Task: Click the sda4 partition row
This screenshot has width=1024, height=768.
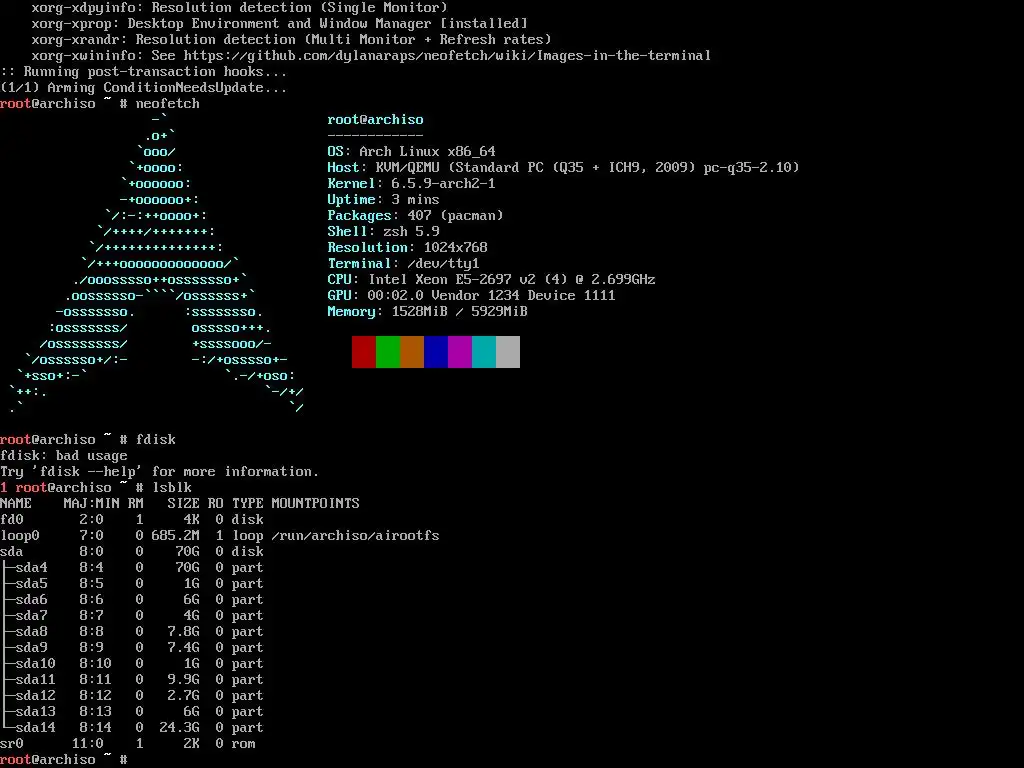Action: pos(132,568)
